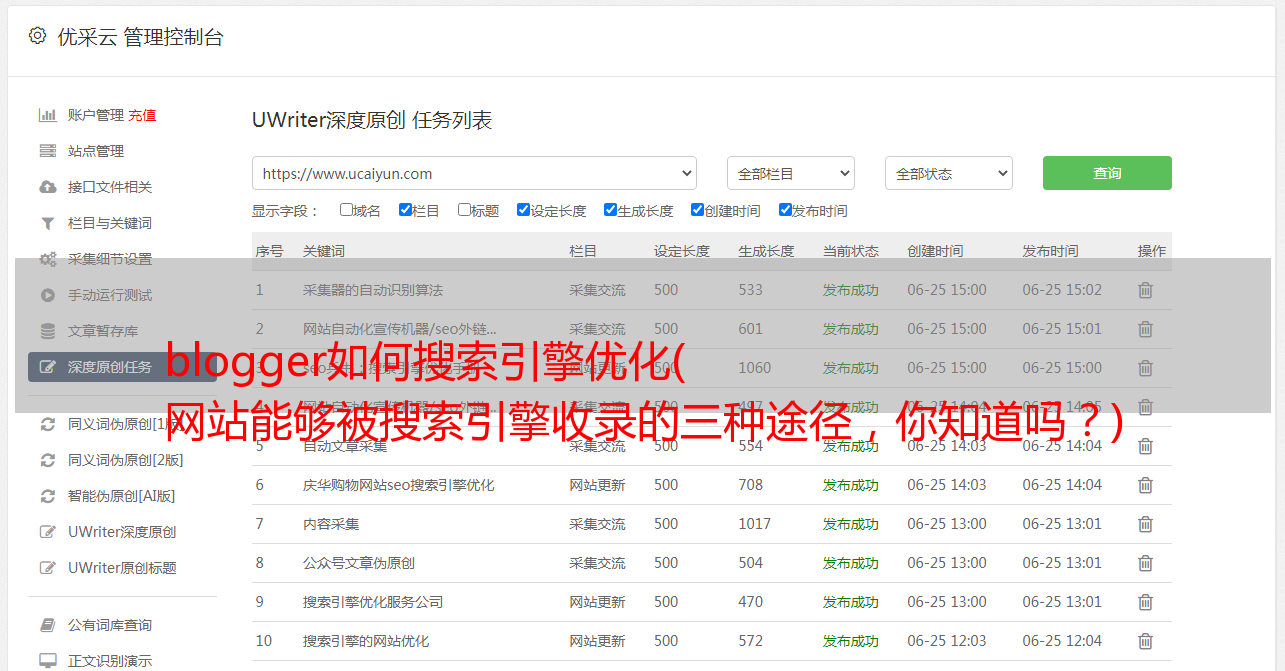Click the bar chart icon for 账户管理
Viewport: 1285px width, 671px height.
[47, 115]
